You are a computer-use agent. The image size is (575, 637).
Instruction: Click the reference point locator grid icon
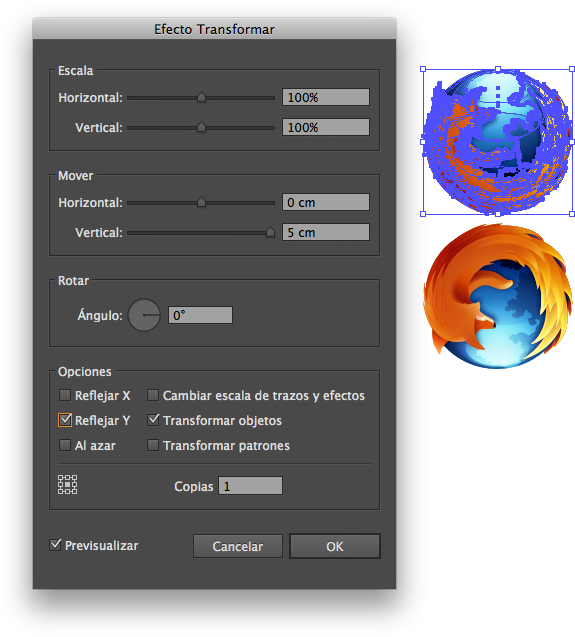pyautogui.click(x=67, y=485)
